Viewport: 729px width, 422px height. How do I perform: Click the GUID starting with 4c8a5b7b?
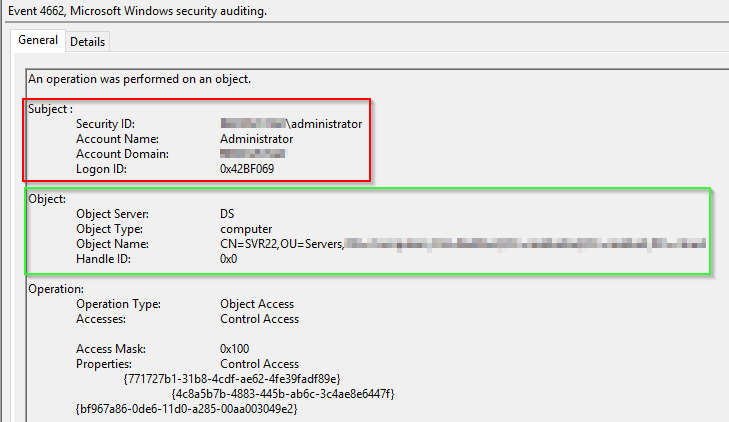(283, 394)
